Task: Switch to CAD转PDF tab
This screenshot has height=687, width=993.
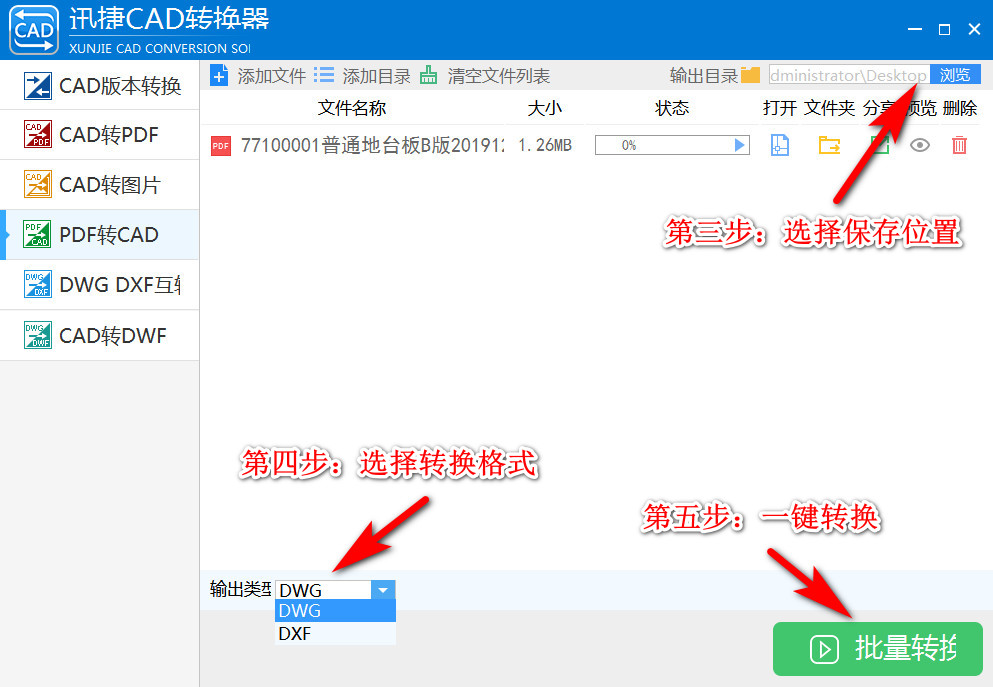Action: [x=99, y=135]
